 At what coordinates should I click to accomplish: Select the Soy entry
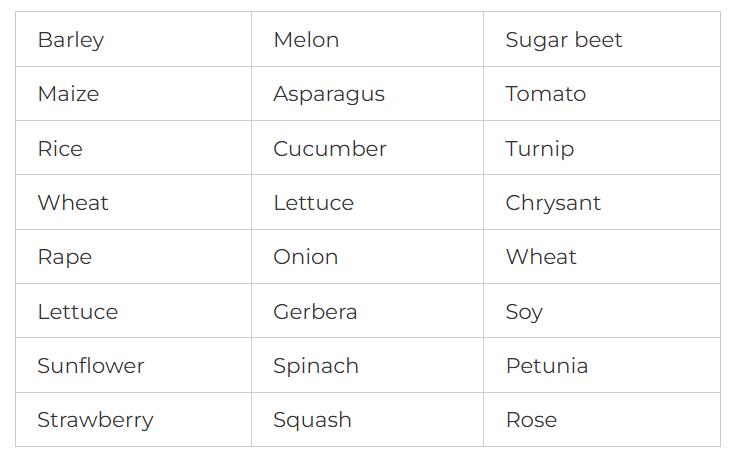pyautogui.click(x=524, y=312)
